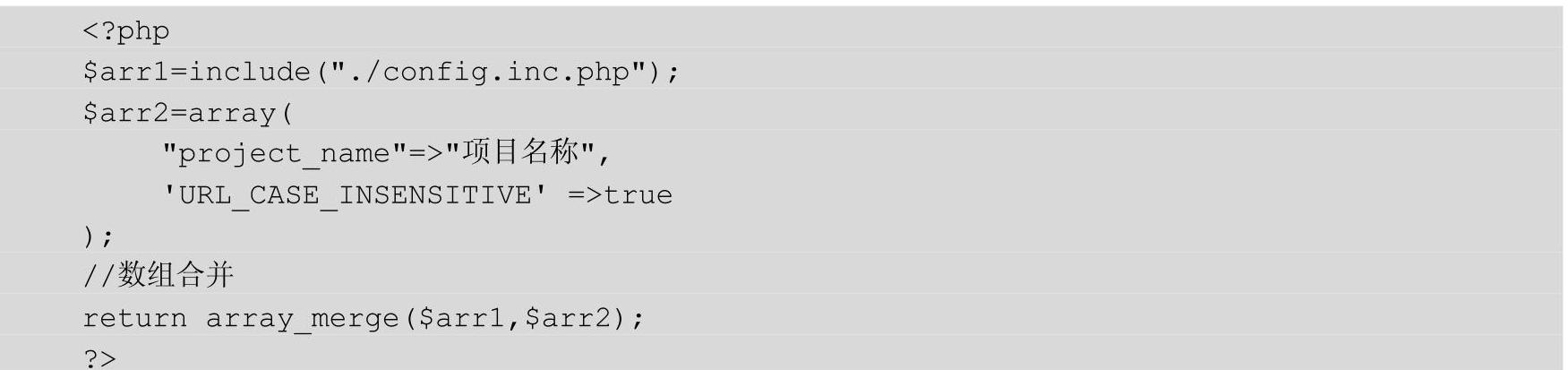The image size is (1568, 370).
Task: Click the //数组合并 comment line
Action: pyautogui.click(x=159, y=275)
